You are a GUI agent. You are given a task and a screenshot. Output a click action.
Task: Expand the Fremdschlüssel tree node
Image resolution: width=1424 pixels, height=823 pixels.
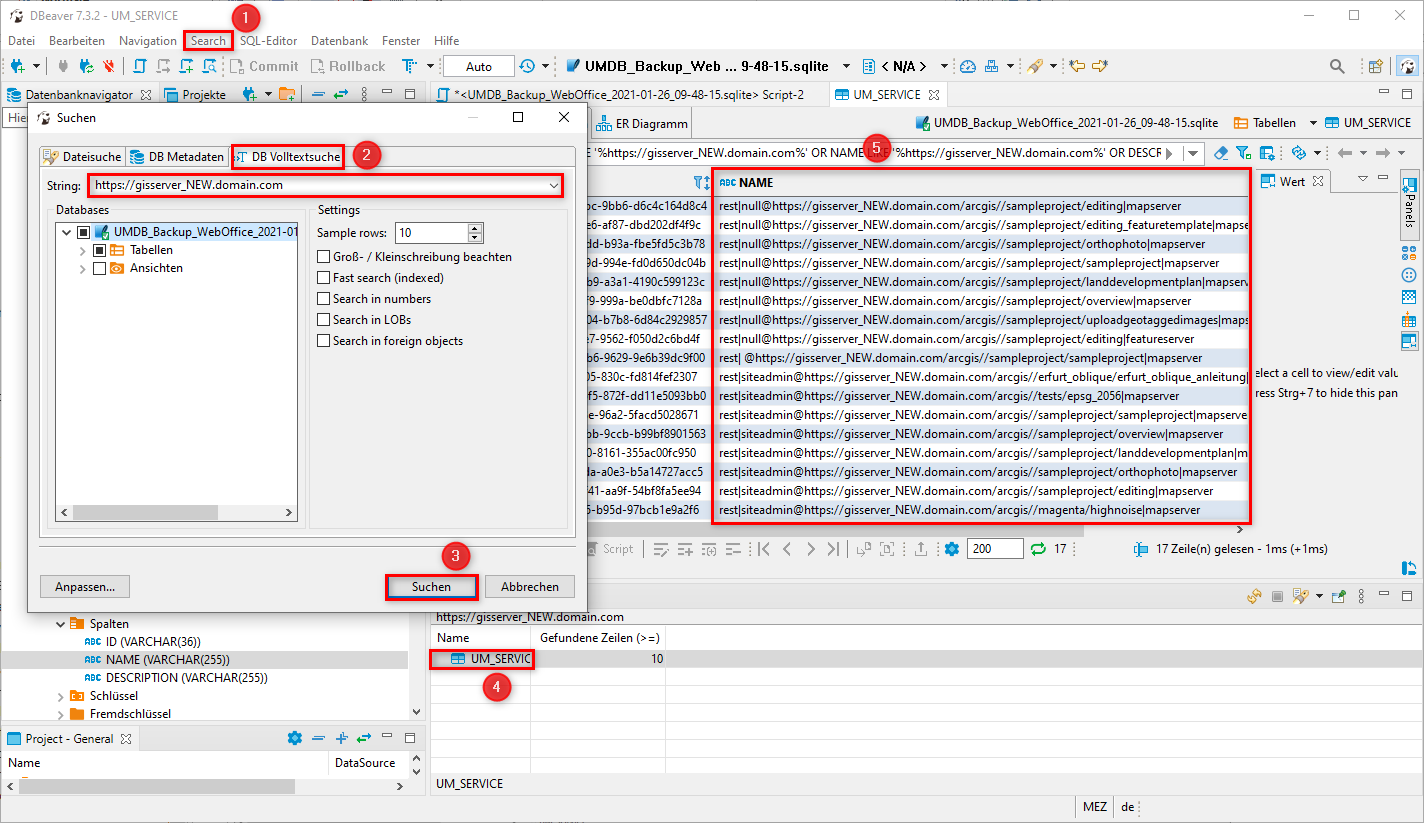tap(62, 714)
